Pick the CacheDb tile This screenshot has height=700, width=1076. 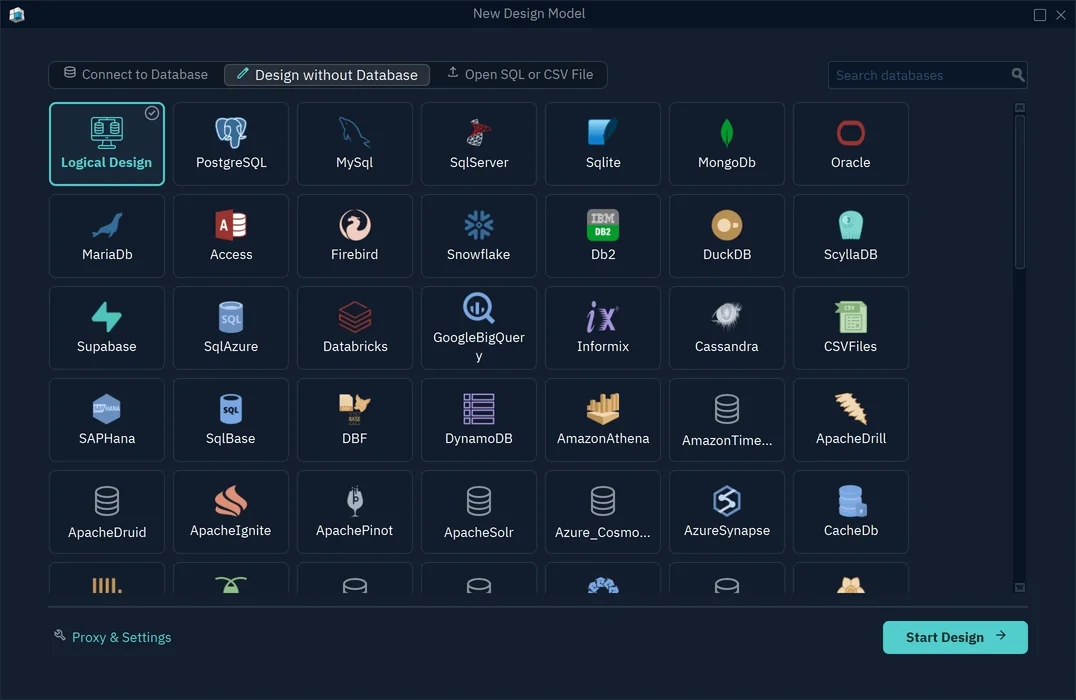851,512
